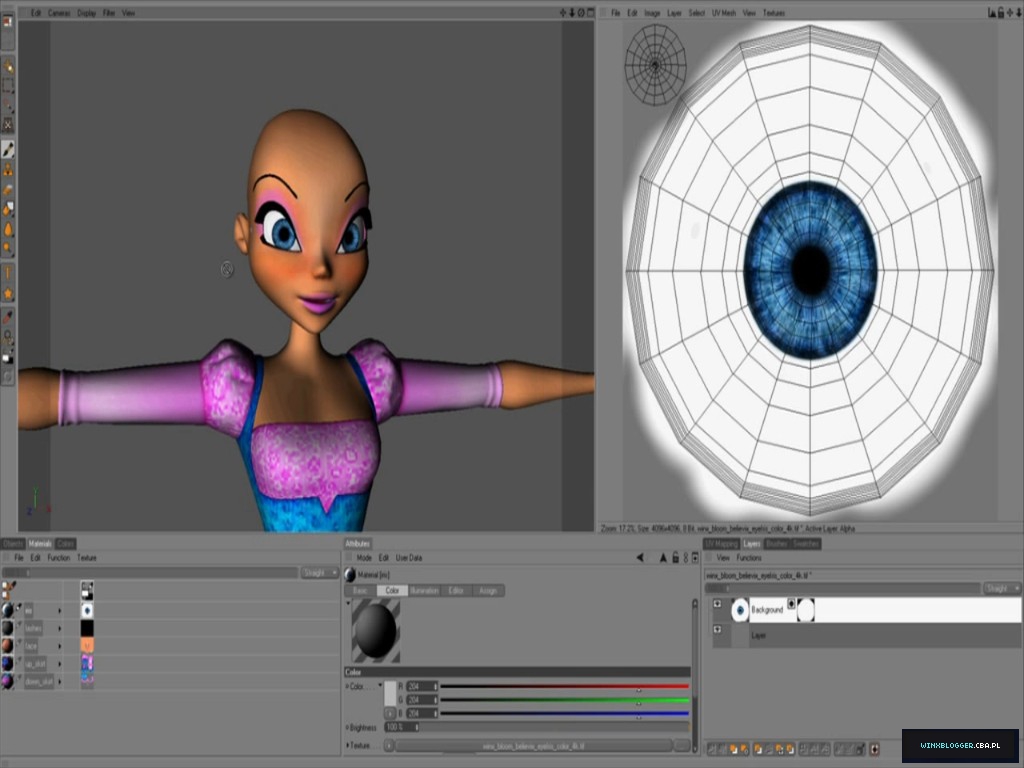Image resolution: width=1024 pixels, height=768 pixels.
Task: Click the foreground/background color swap icon
Action: coord(8,358)
